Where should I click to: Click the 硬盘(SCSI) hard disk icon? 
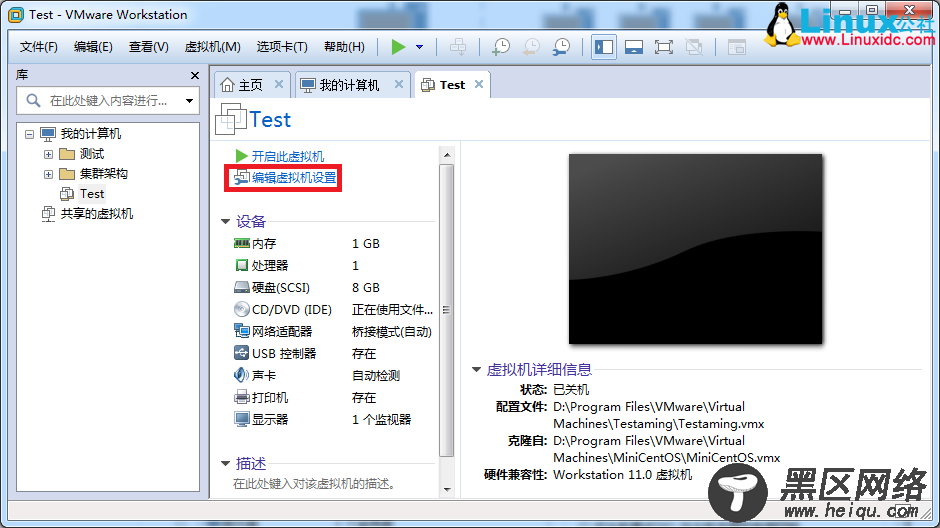click(x=242, y=287)
